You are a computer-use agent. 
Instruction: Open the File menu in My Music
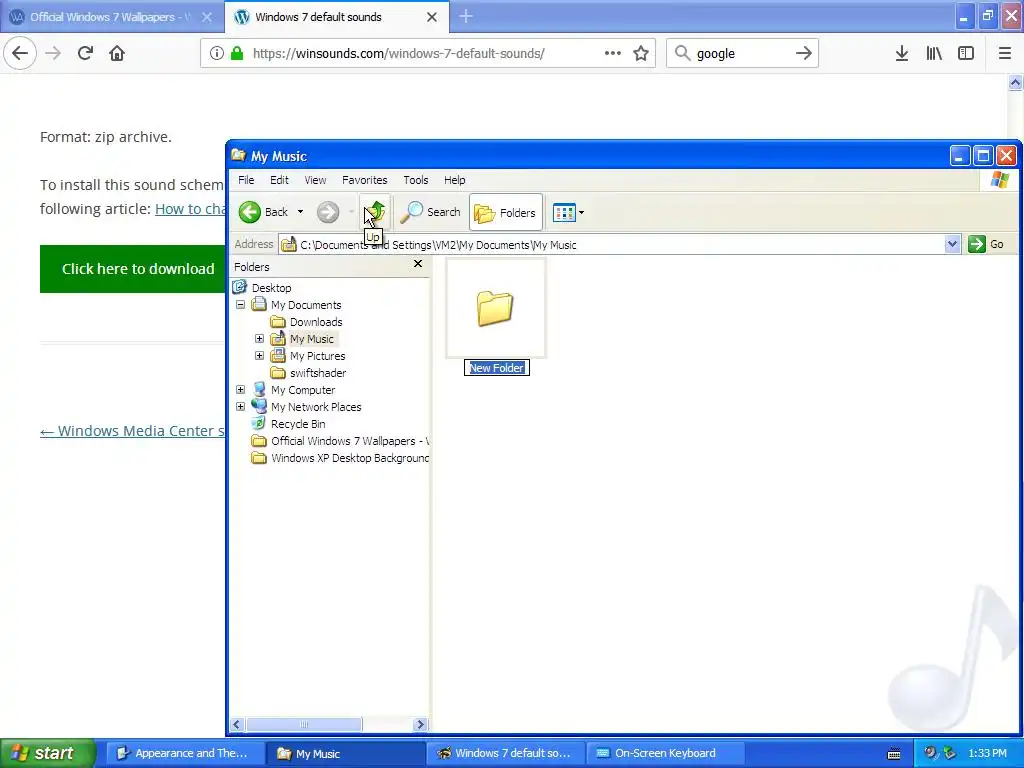tap(246, 180)
